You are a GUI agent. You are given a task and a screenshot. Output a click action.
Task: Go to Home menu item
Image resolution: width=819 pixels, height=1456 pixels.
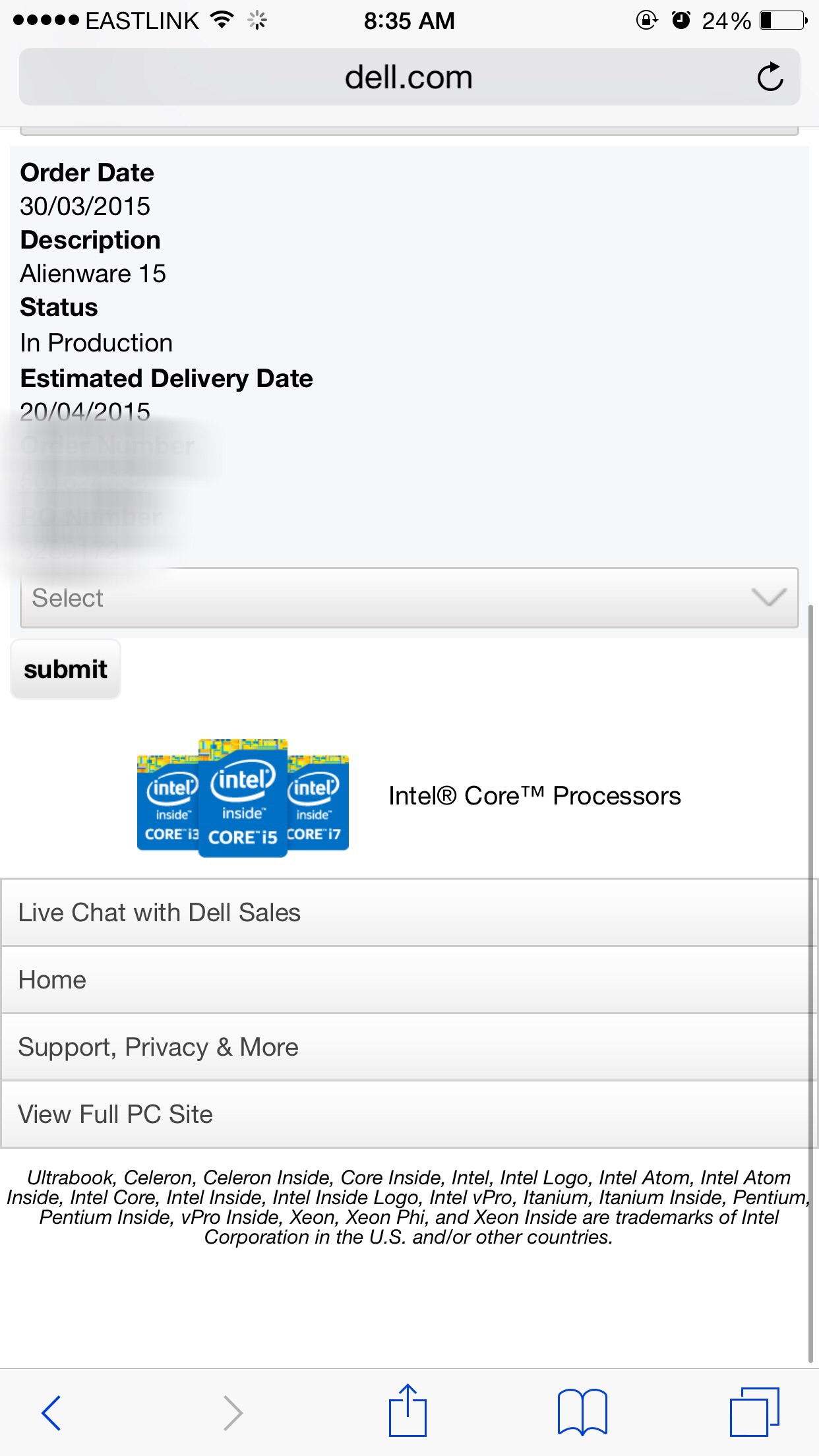[409, 980]
